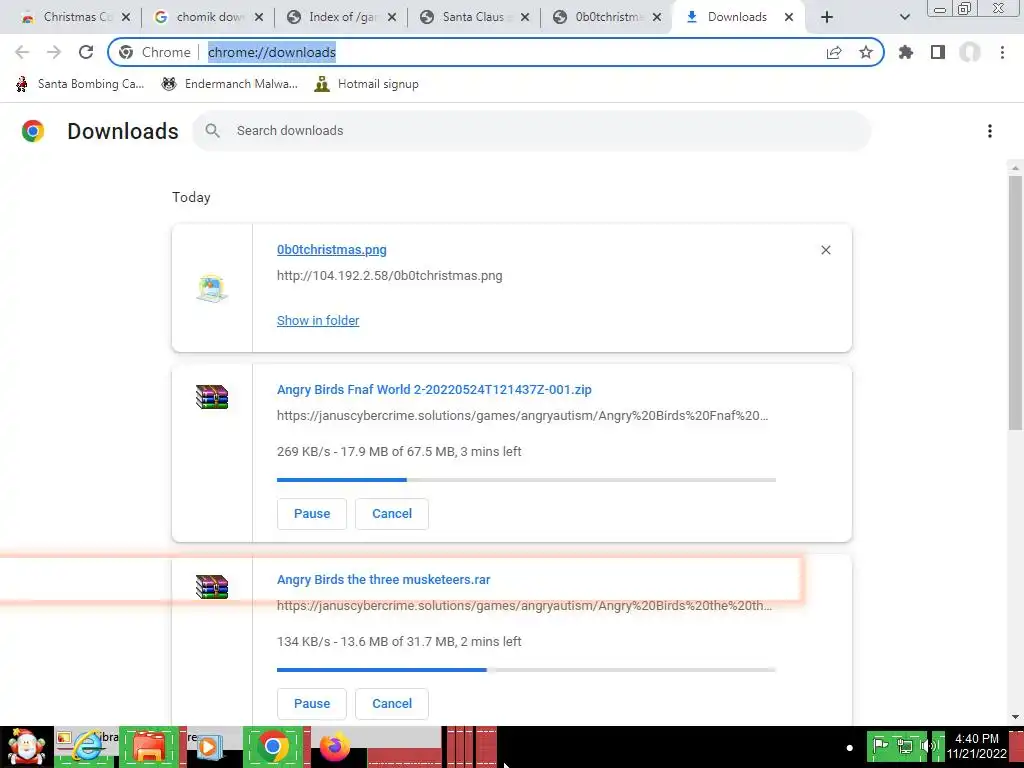Select the Downloads tab
Viewport: 1024px width, 768px height.
point(737,17)
